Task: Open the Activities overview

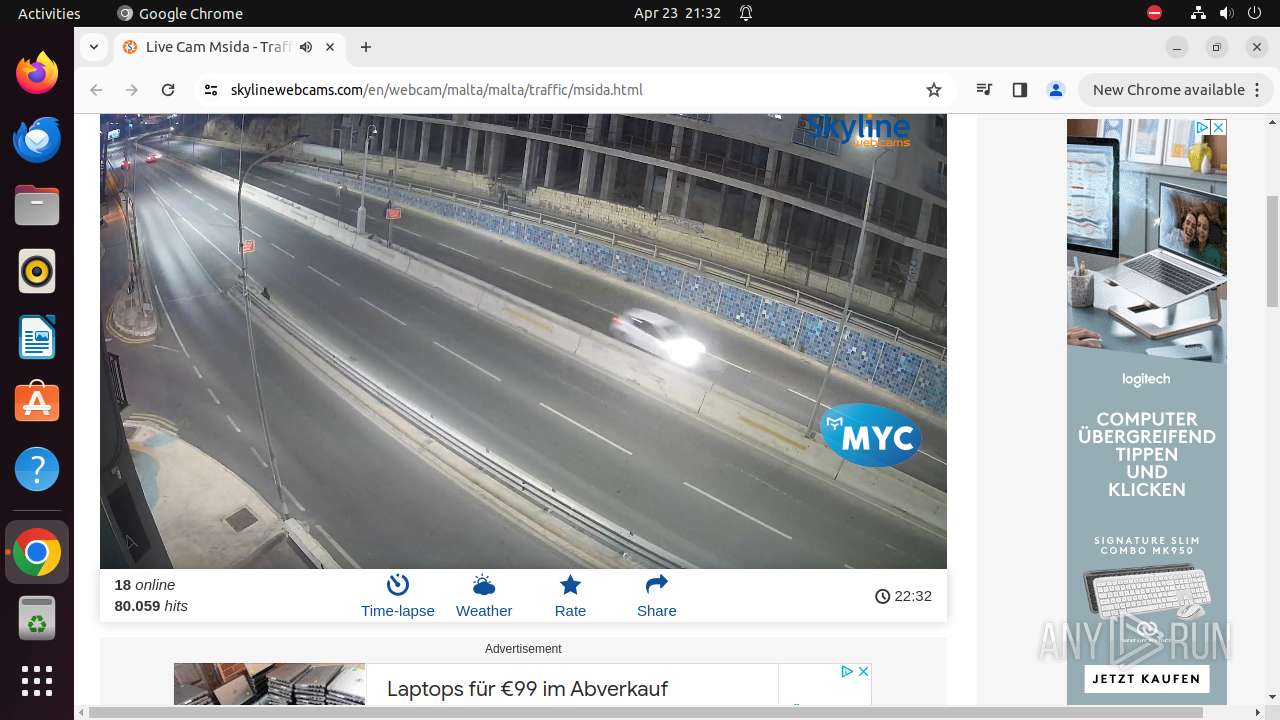Action: click(x=49, y=13)
